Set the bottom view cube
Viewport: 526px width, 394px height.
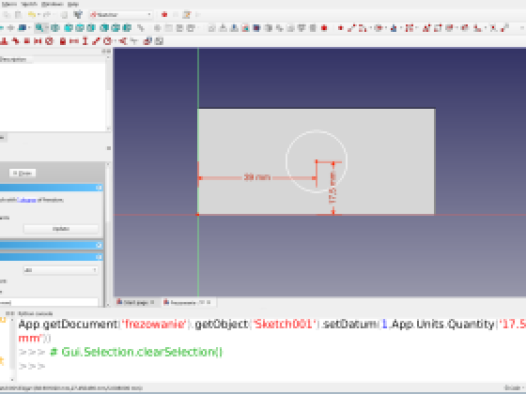tap(116, 28)
